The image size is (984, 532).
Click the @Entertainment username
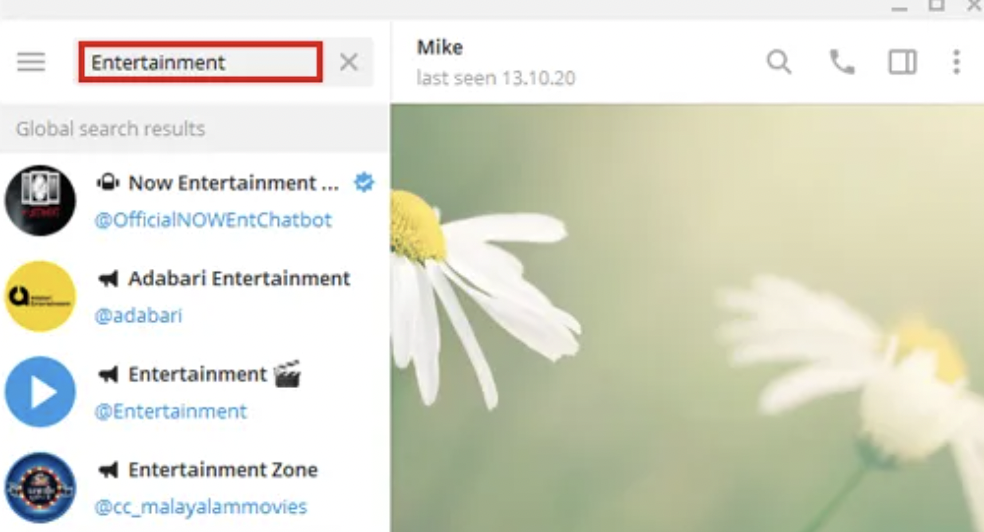point(171,412)
